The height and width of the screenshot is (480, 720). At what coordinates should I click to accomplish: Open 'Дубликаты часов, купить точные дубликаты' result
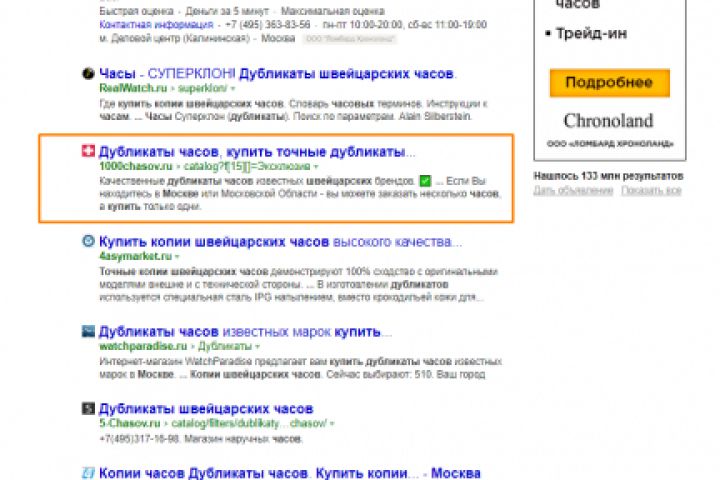(257, 152)
